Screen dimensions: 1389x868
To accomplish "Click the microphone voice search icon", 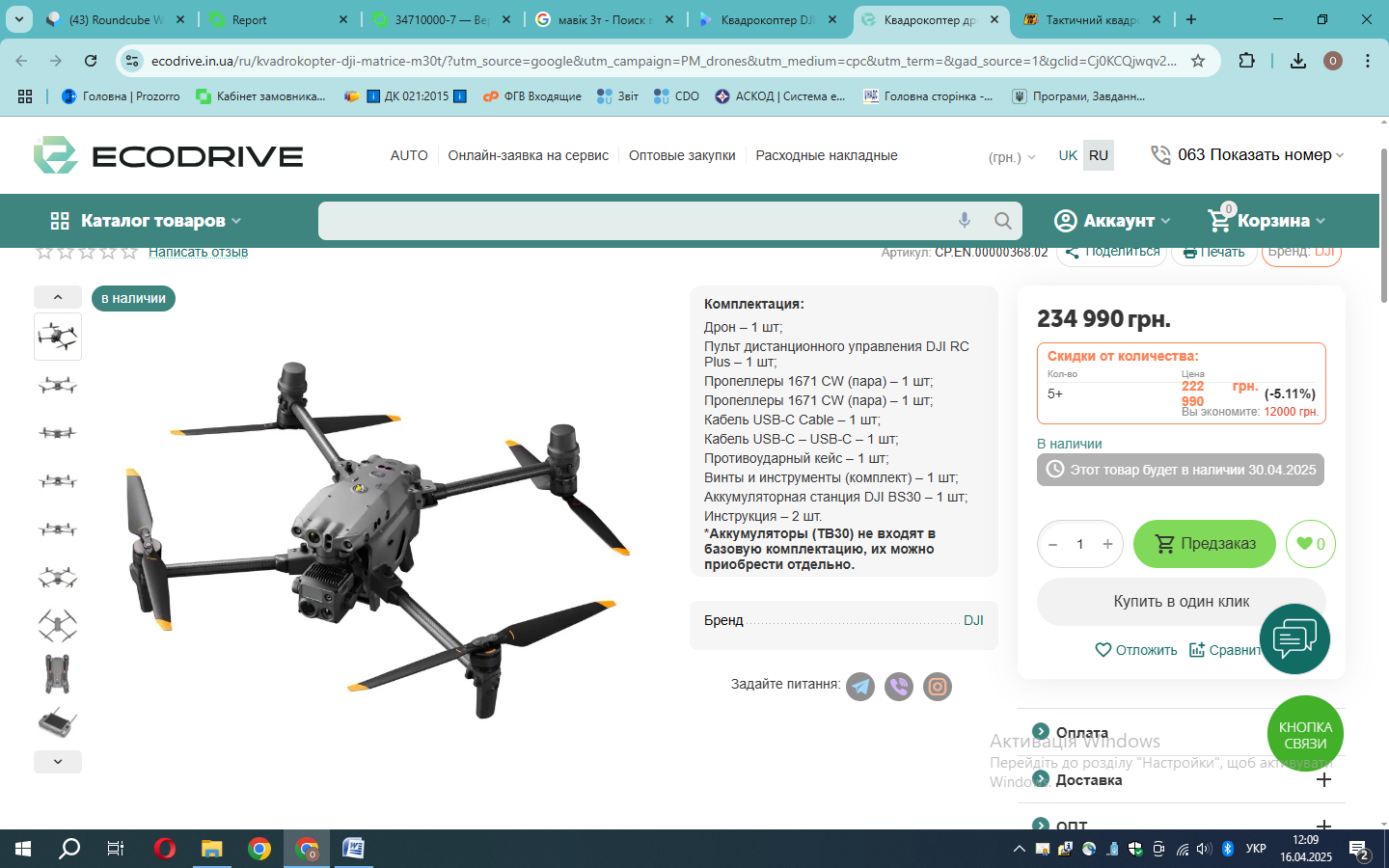I will click(x=964, y=221).
